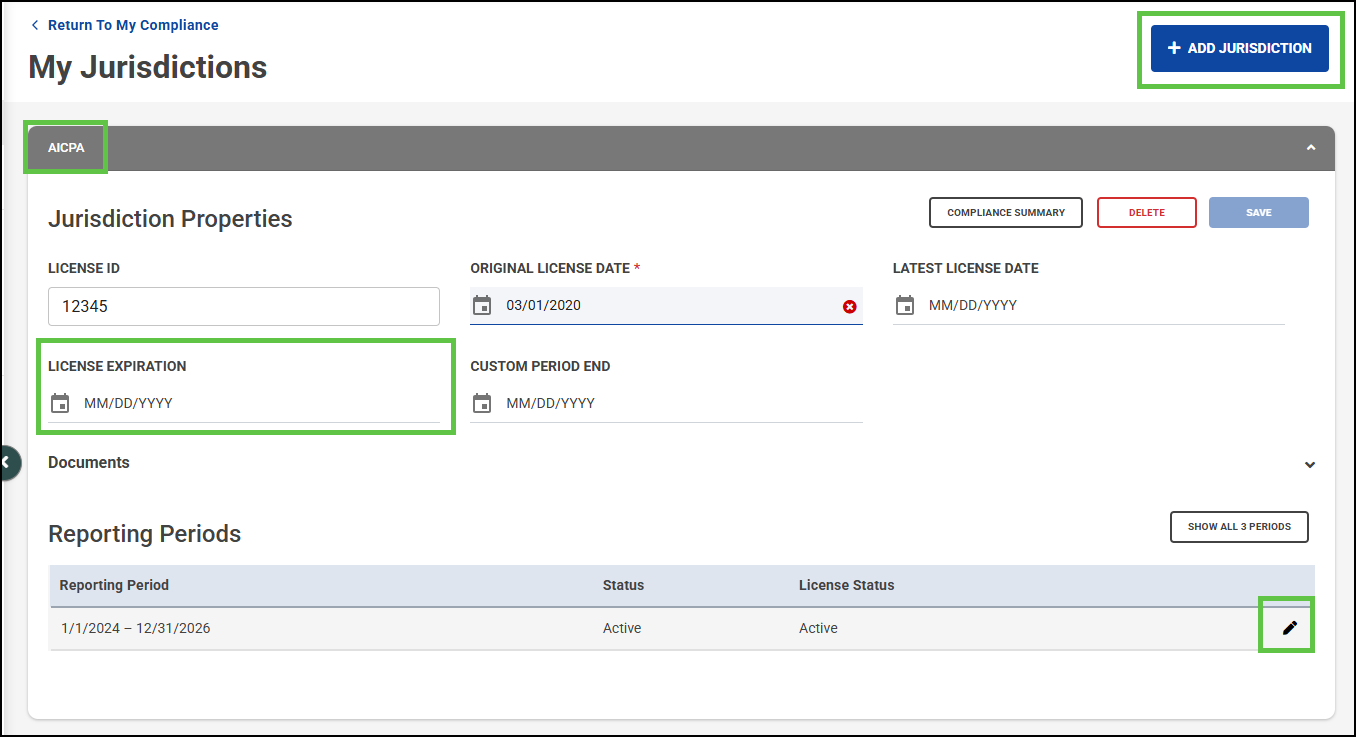Screen dimensions: 1356x737
Task: Open calendar picker for License Expiration
Action: 60,404
